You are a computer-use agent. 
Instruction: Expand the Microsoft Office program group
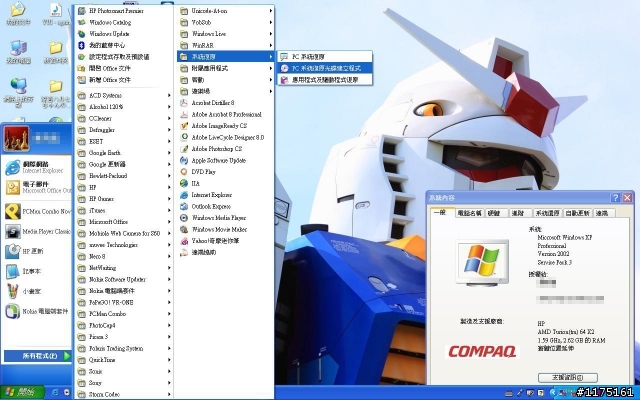pos(124,222)
